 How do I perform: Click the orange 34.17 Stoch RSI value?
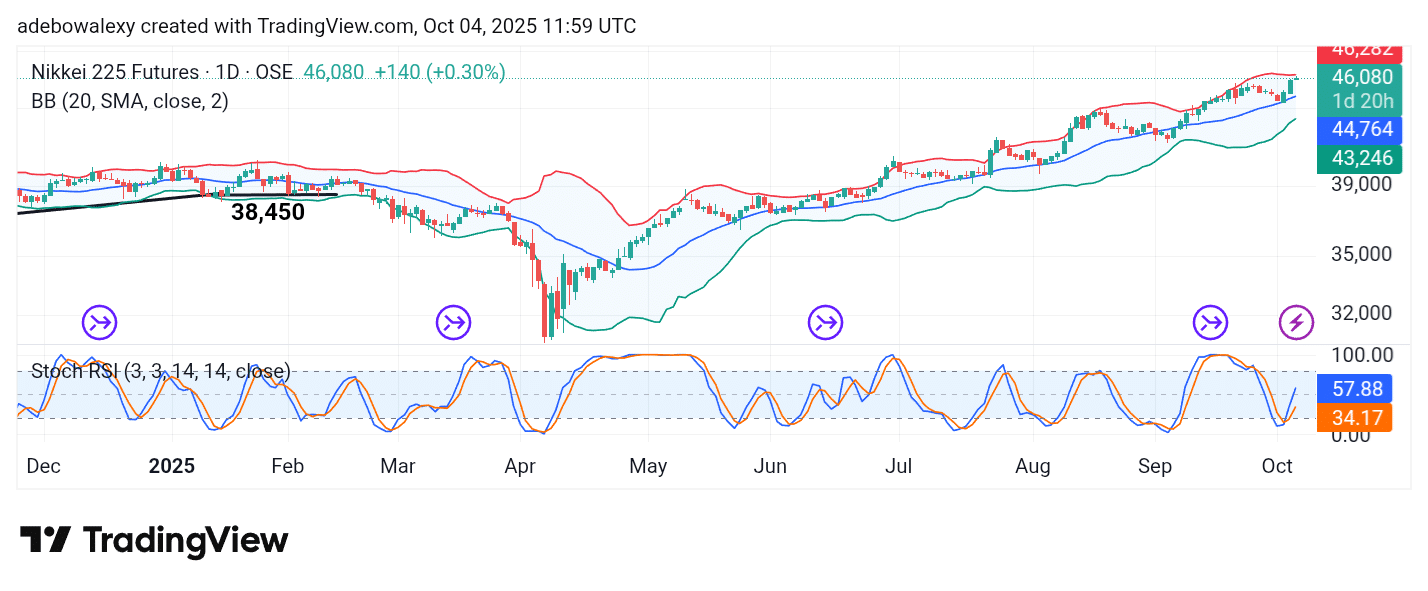(1360, 417)
